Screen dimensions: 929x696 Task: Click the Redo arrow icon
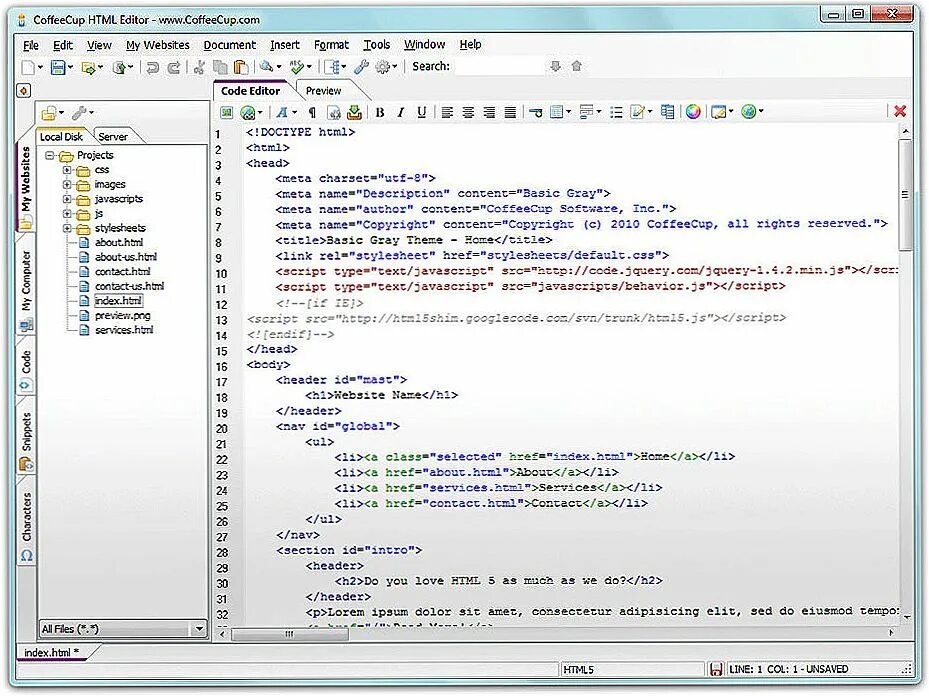[x=174, y=67]
